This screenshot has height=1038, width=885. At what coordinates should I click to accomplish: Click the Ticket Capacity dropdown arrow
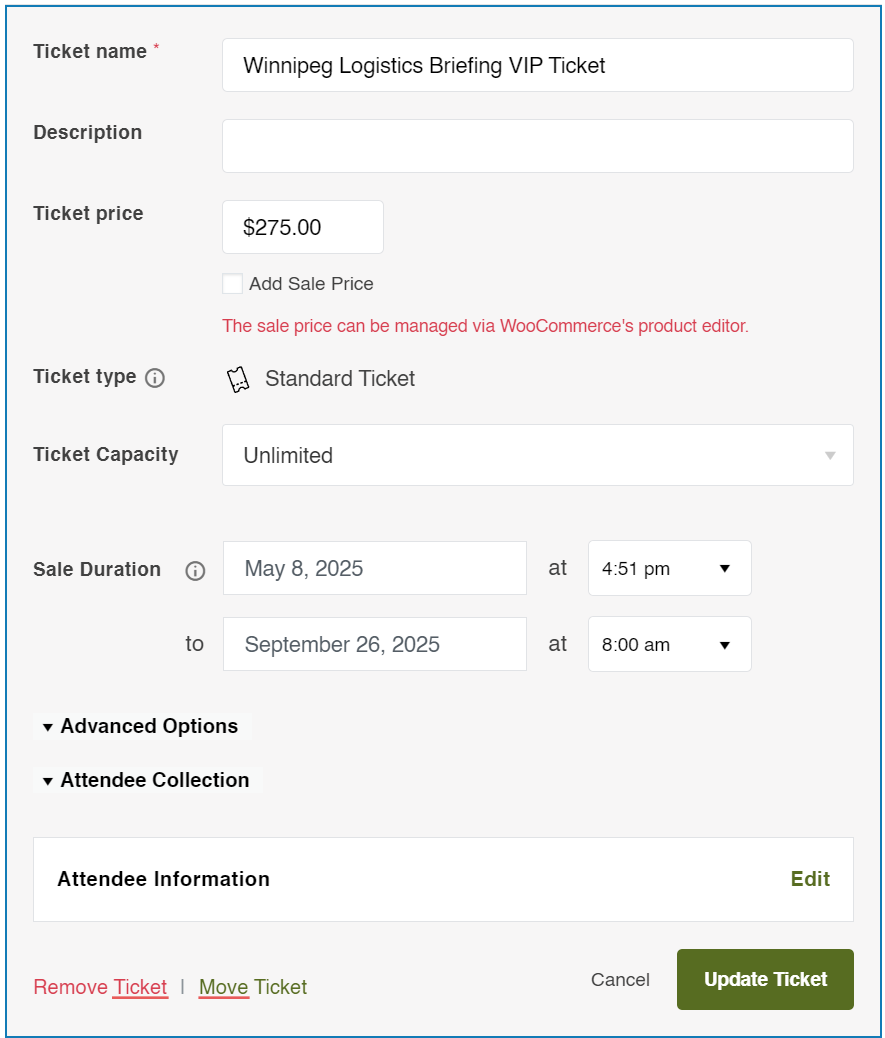(x=830, y=455)
